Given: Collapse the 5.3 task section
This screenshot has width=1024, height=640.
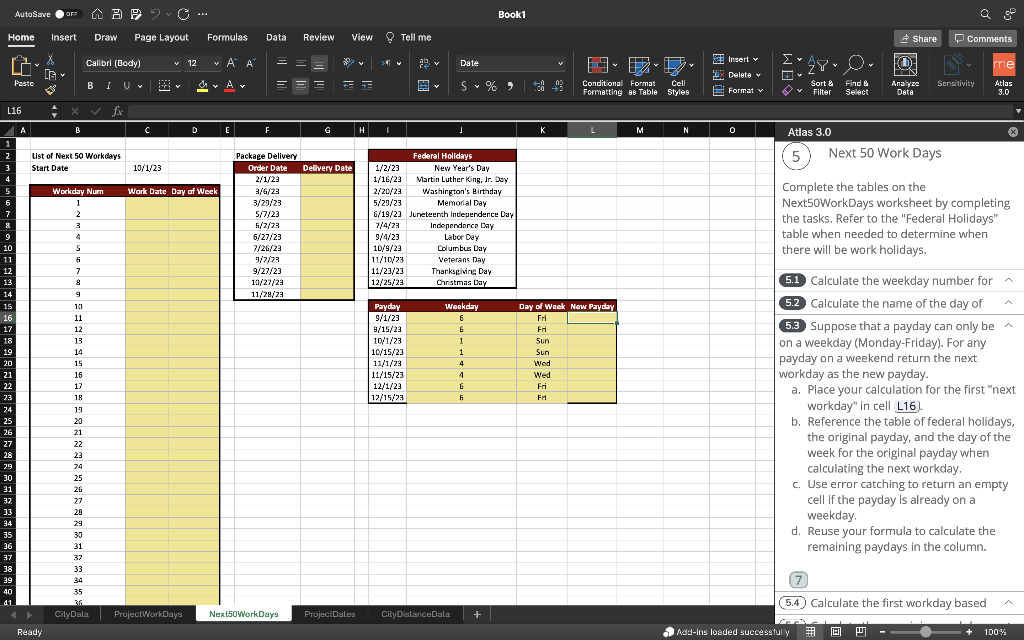Looking at the screenshot, I should click(x=1008, y=325).
